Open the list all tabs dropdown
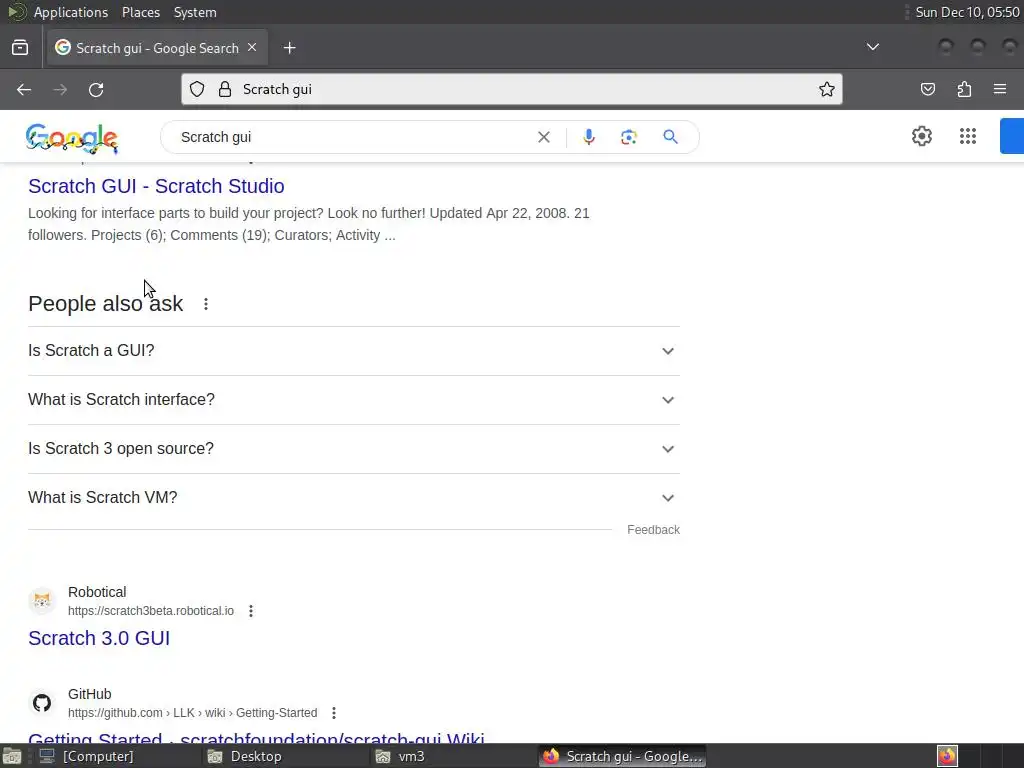 pos(872,47)
